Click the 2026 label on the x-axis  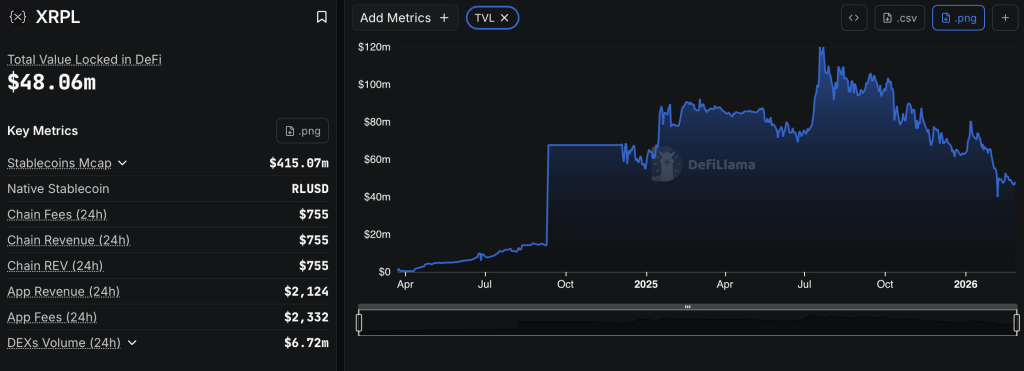[965, 284]
